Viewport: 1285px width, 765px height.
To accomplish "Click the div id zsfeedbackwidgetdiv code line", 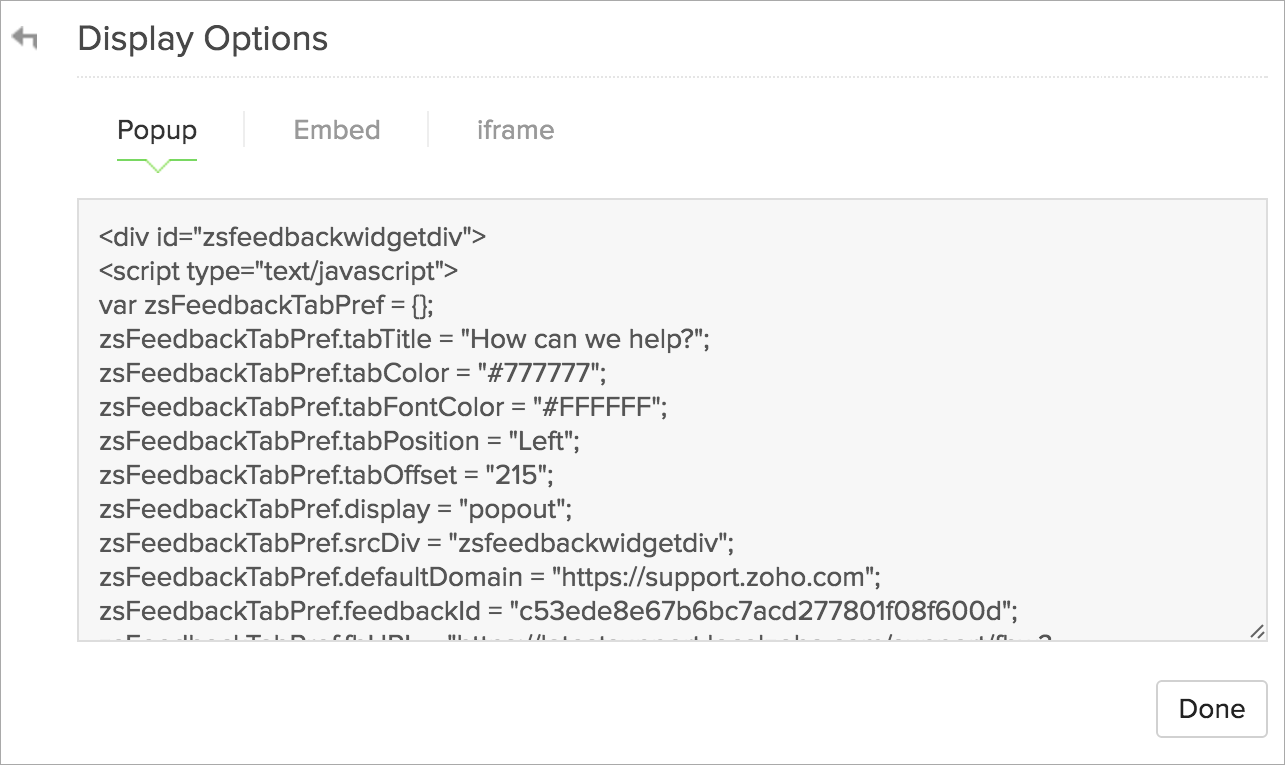I will [x=292, y=237].
